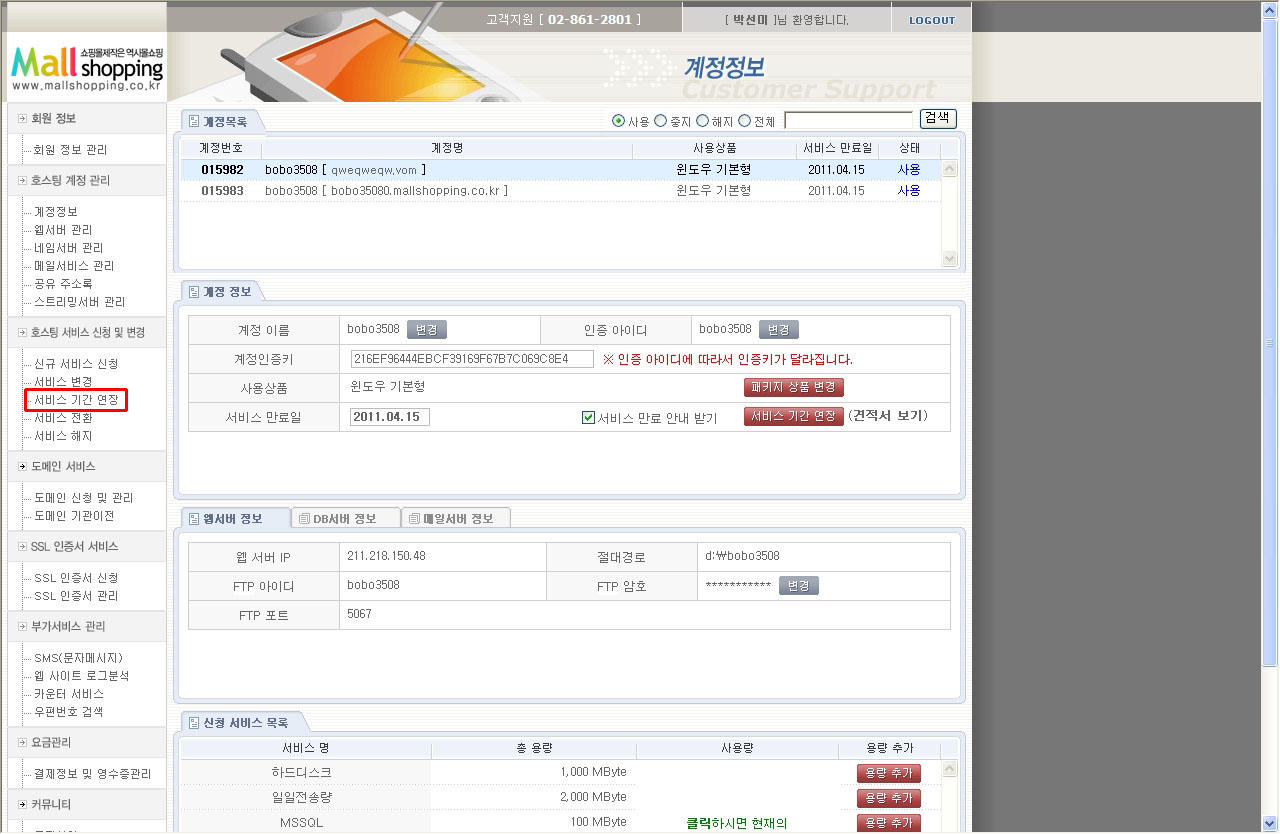Select the 전체 radio button
This screenshot has height=834, width=1280.
(x=744, y=121)
